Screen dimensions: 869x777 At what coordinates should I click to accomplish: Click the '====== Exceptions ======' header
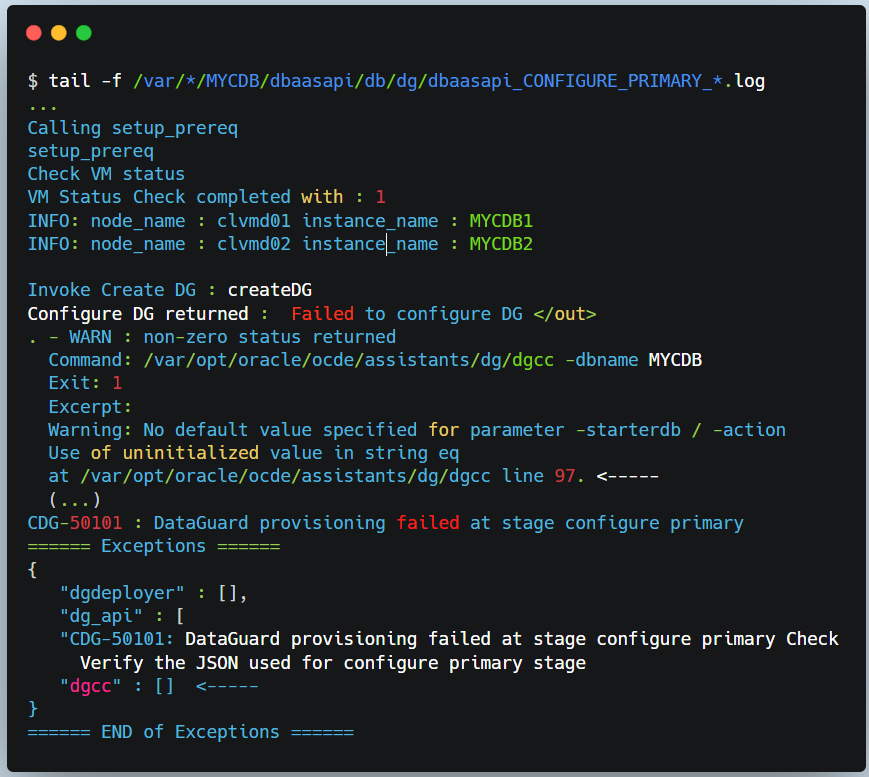click(x=153, y=546)
